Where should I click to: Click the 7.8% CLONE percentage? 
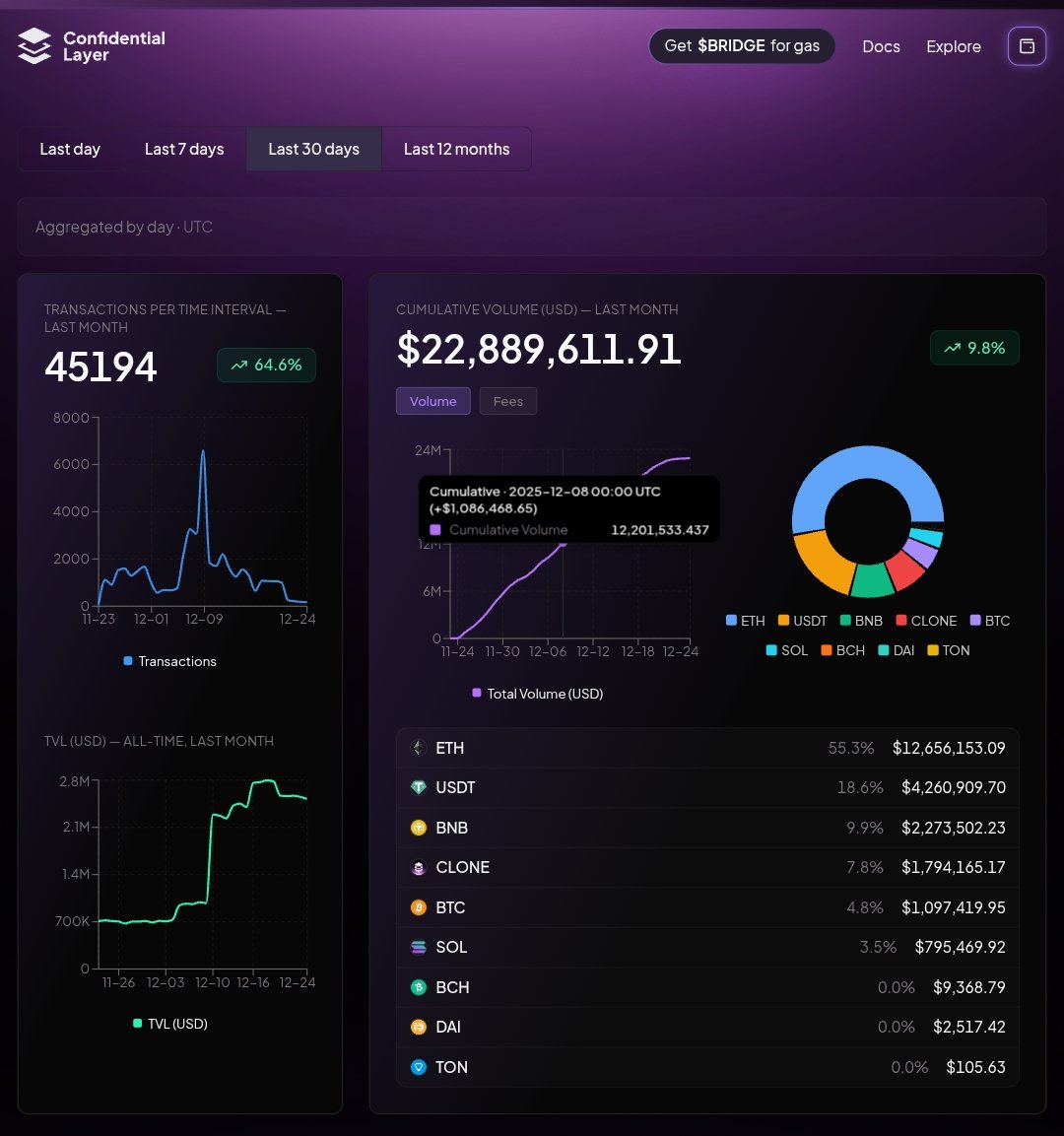865,867
